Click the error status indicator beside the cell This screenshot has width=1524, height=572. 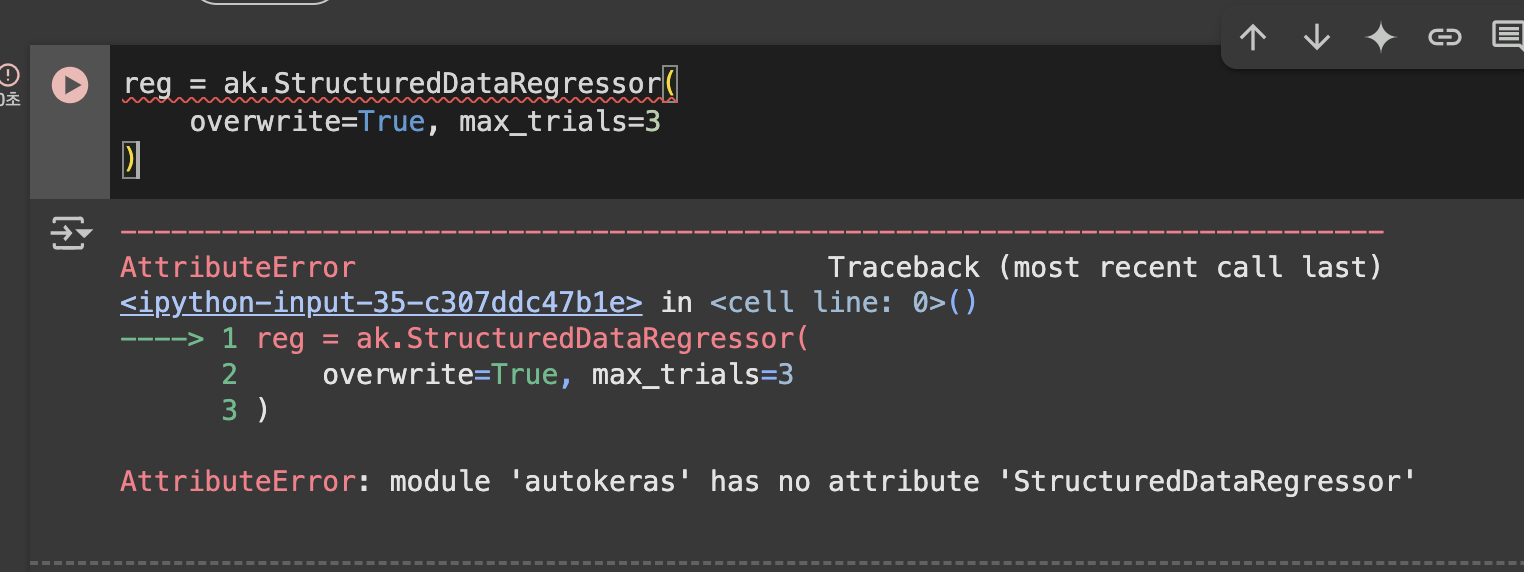pyautogui.click(x=9, y=75)
